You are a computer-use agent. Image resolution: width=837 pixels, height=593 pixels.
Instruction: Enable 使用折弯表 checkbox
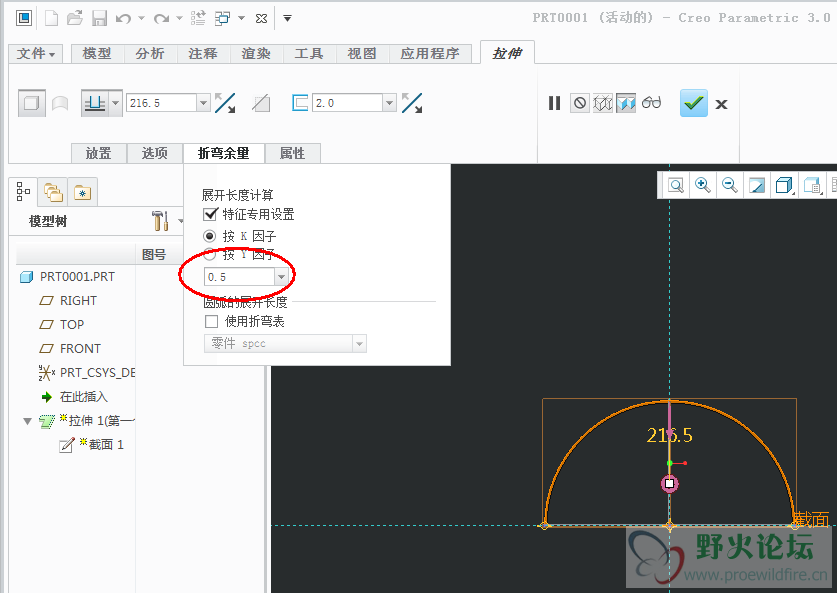click(x=211, y=321)
